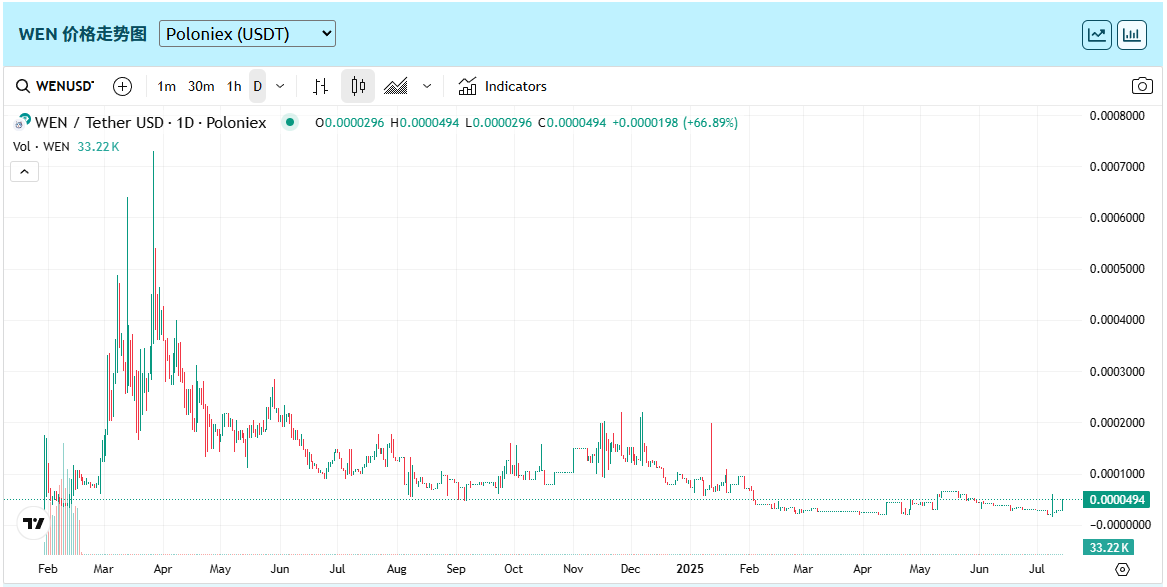Open the Indicators menu
The width and height of the screenshot is (1167, 587).
[502, 86]
